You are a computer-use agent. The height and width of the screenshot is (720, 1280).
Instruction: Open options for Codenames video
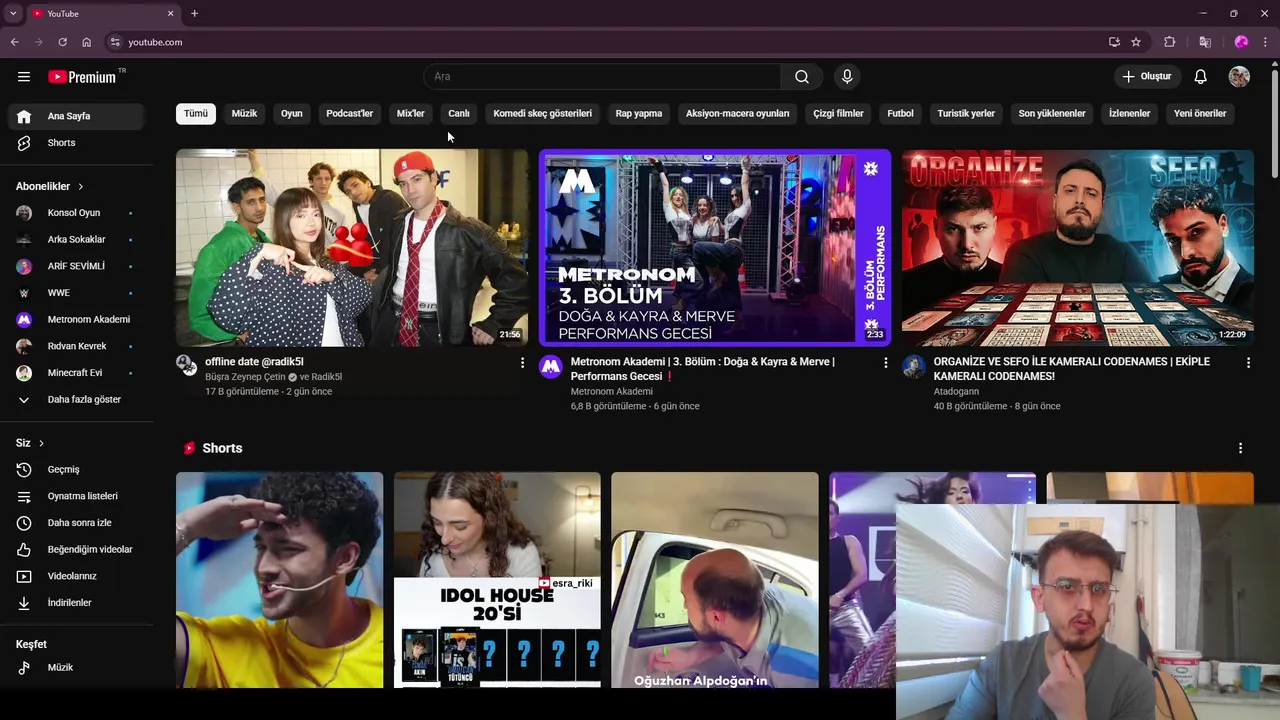tap(1248, 363)
